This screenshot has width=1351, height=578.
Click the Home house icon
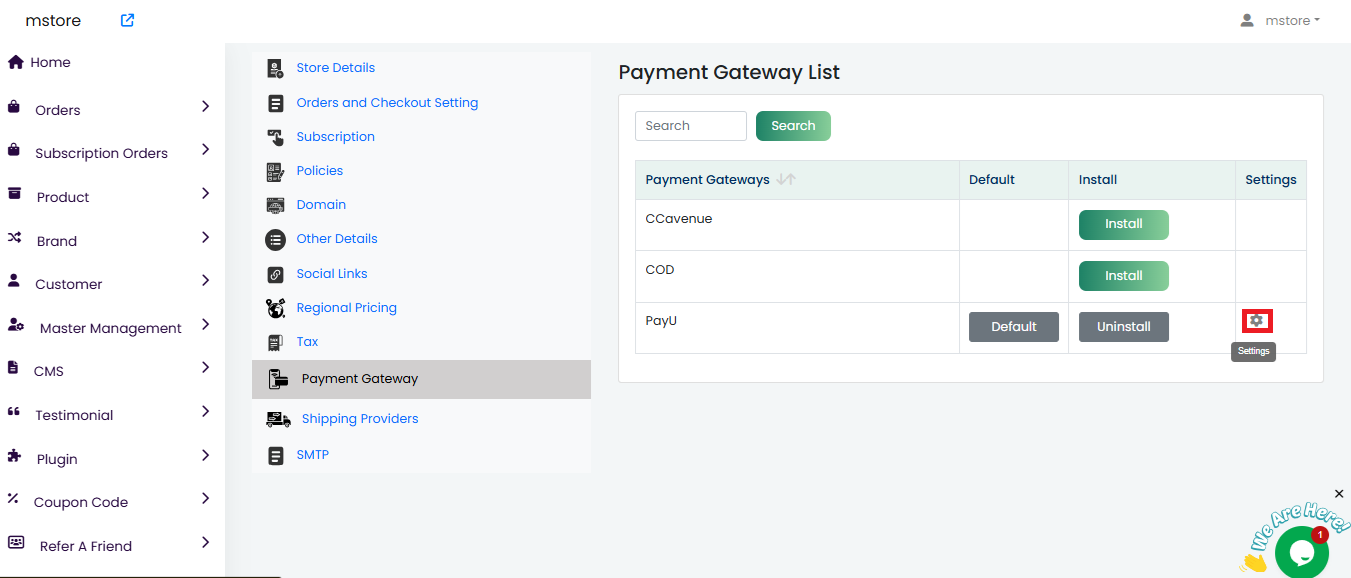click(x=15, y=62)
